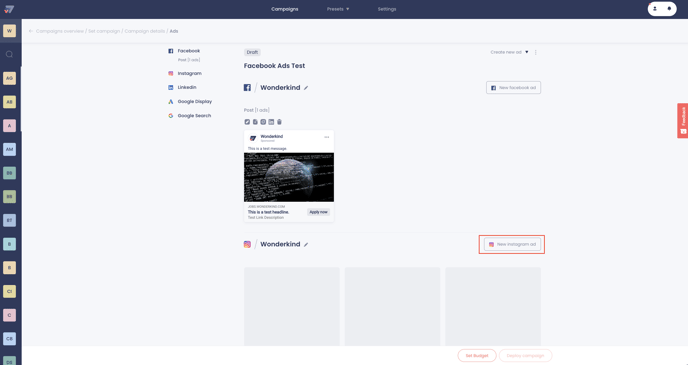Select the pink C workspace badge
Screen dimensions: 688x365
[x=9, y=315]
